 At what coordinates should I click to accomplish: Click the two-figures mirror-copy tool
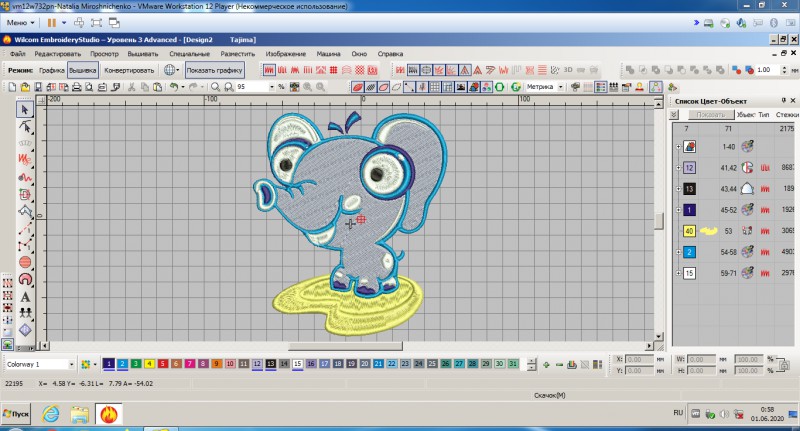coord(24,313)
